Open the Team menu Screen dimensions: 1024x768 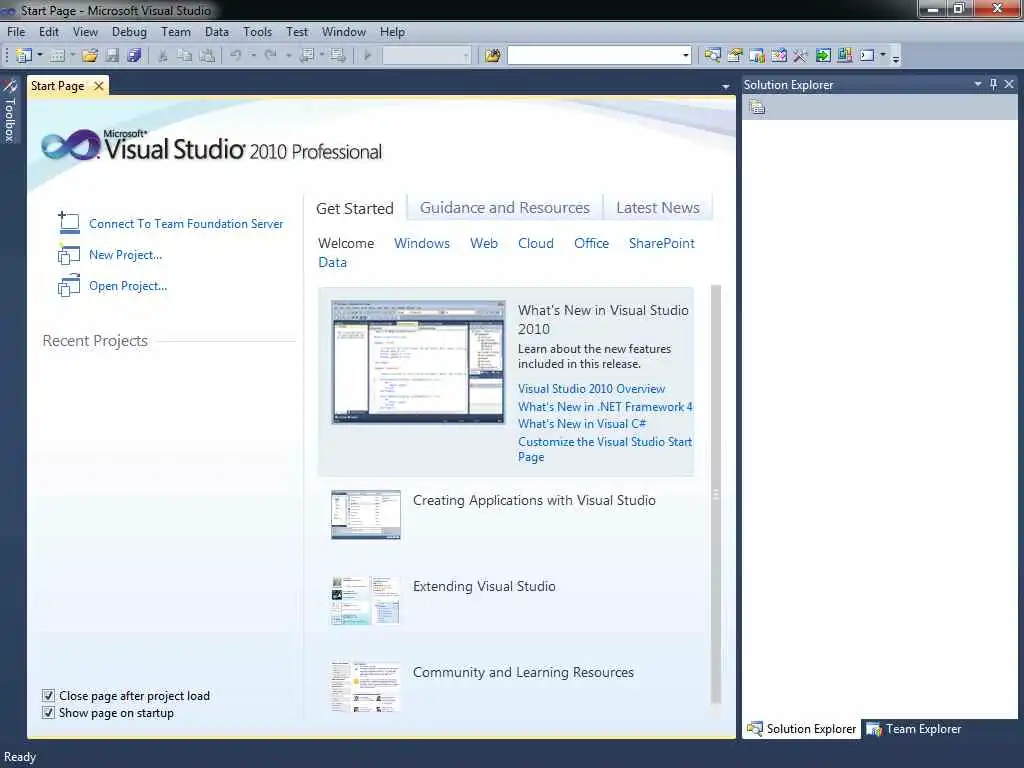point(176,31)
